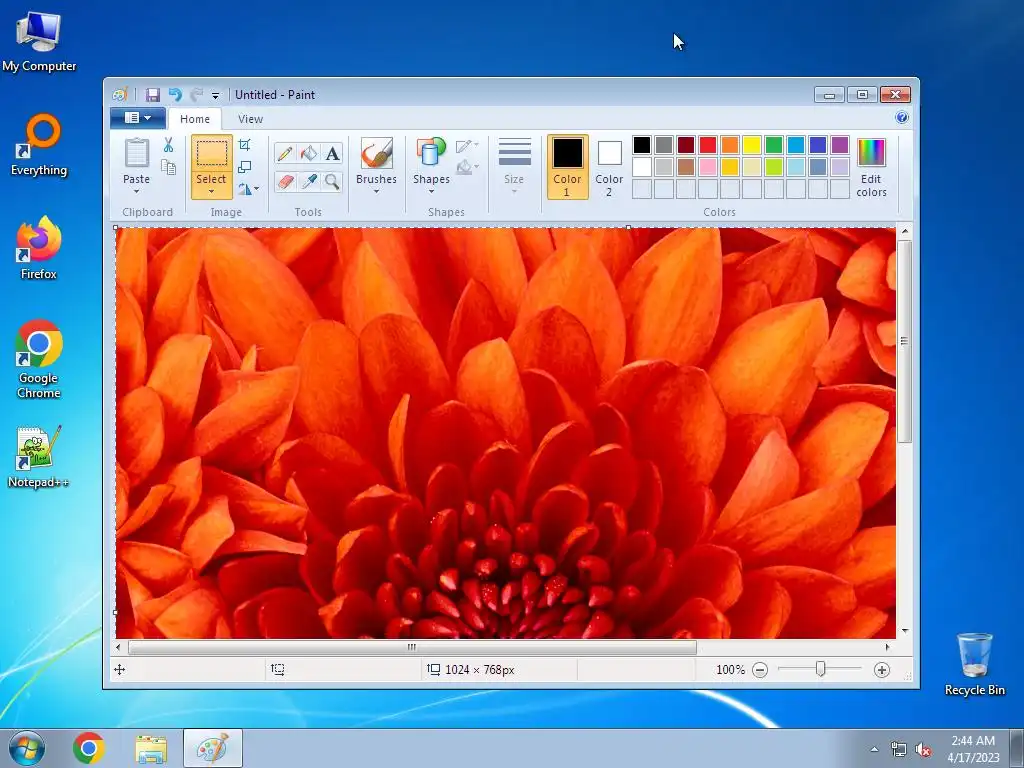This screenshot has width=1024, height=768.
Task: Activate the Color 2 button
Action: click(x=609, y=167)
